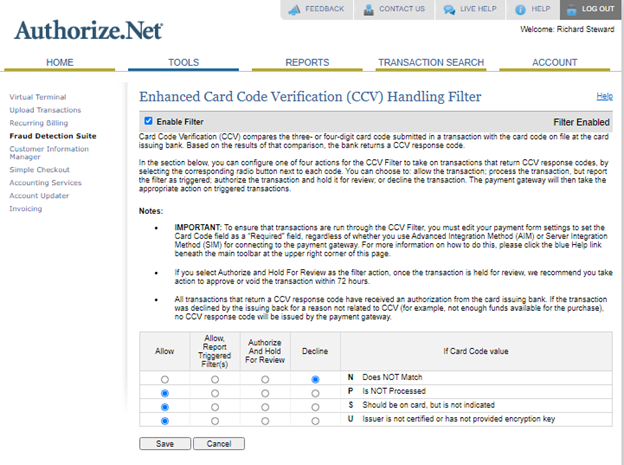Open Customer Information Manager link

(x=49, y=152)
